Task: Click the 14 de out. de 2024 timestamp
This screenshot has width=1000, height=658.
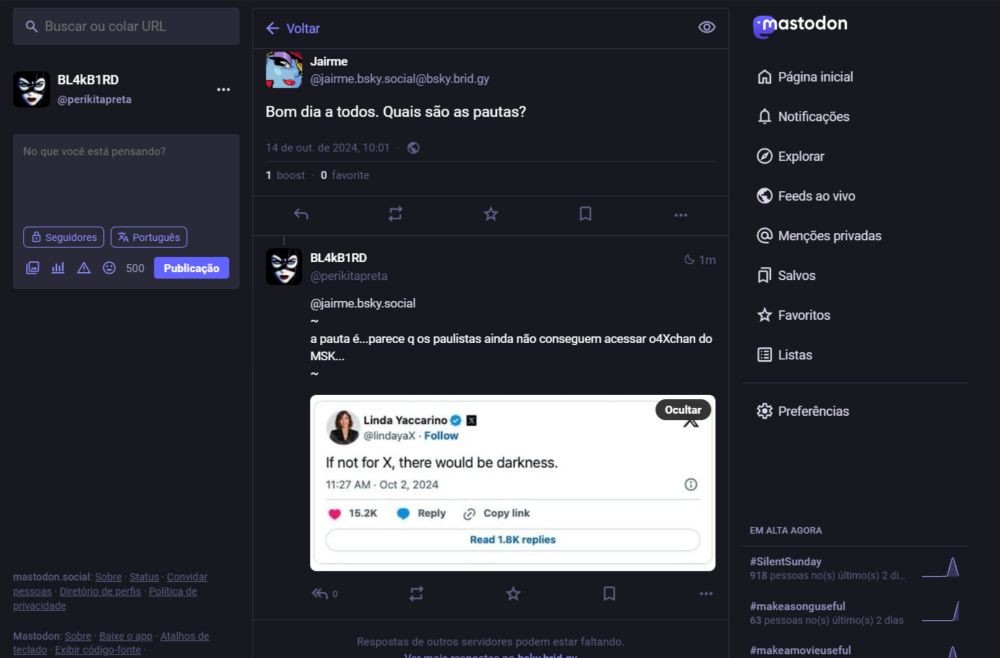Action: 327,148
